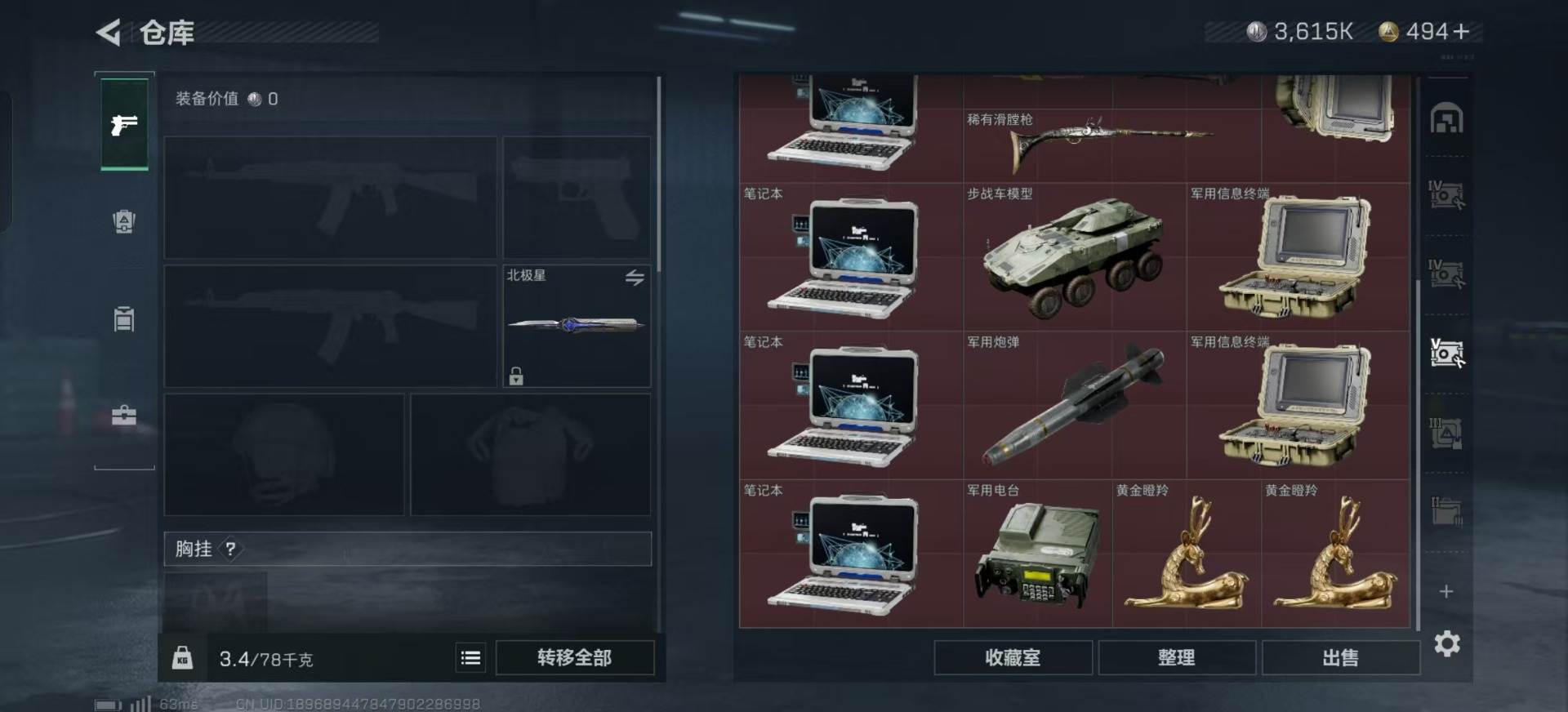The image size is (1568, 712).
Task: Swap the 北极星 knife using the swap arrows
Action: (x=635, y=278)
